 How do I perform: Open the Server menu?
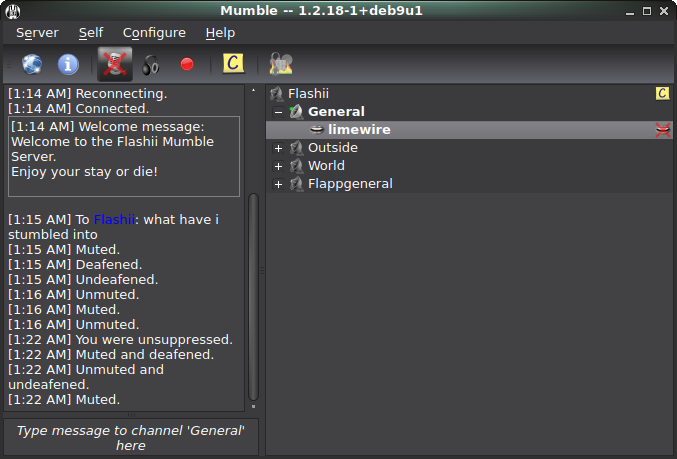37,33
